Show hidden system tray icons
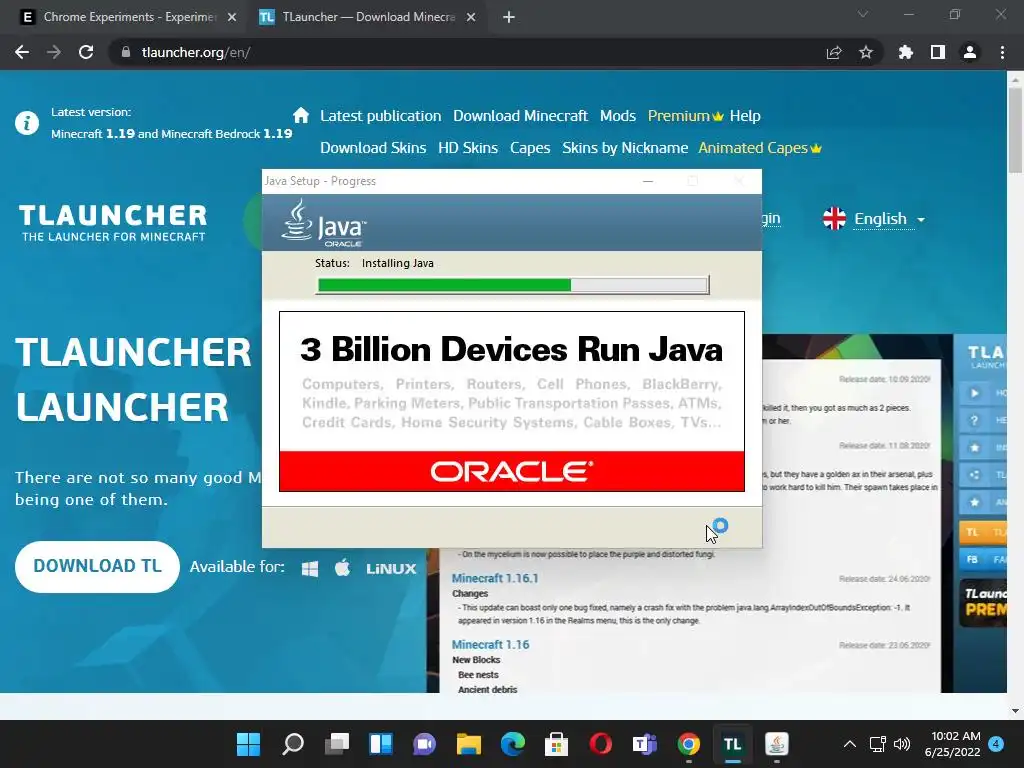1024x768 pixels. (849, 744)
